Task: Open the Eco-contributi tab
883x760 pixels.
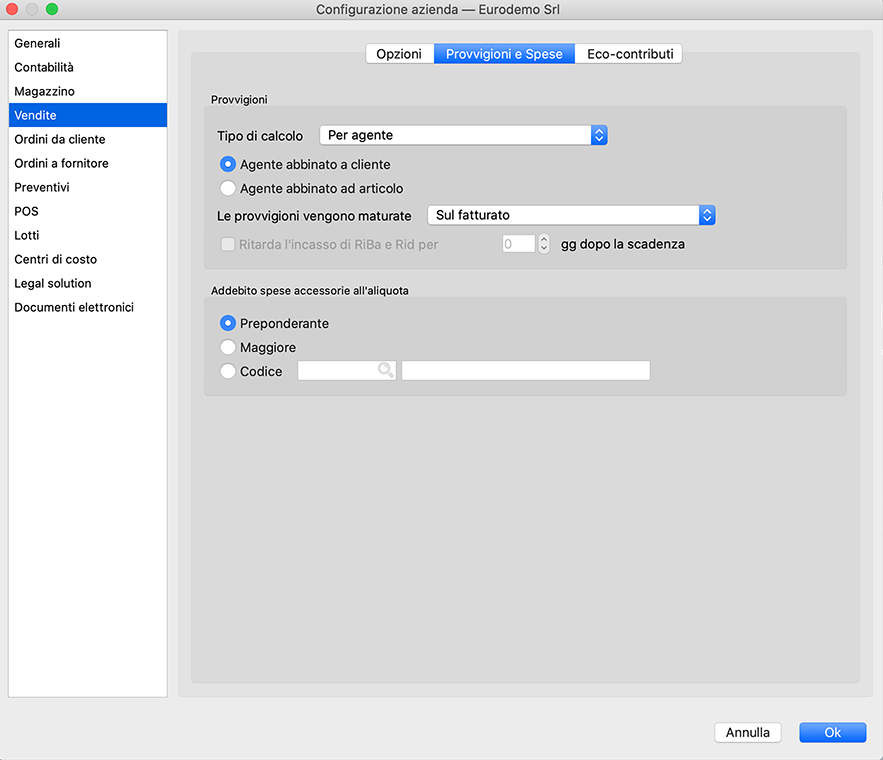Action: tap(629, 54)
